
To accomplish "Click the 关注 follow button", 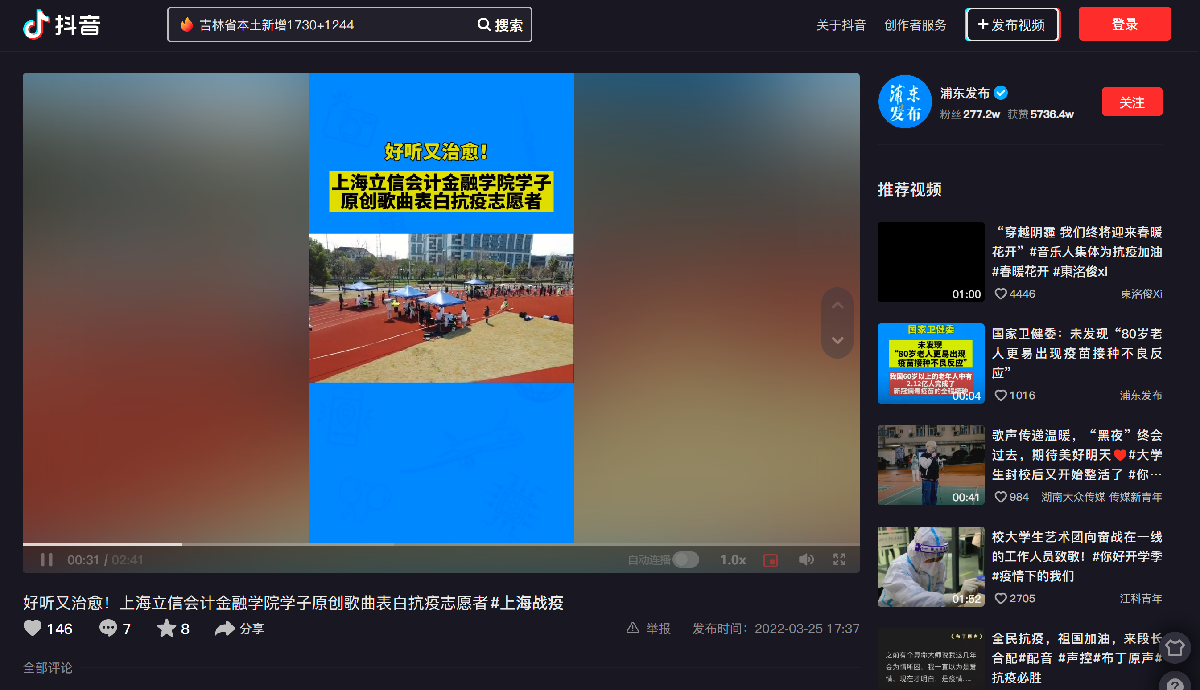I will click(x=1132, y=102).
